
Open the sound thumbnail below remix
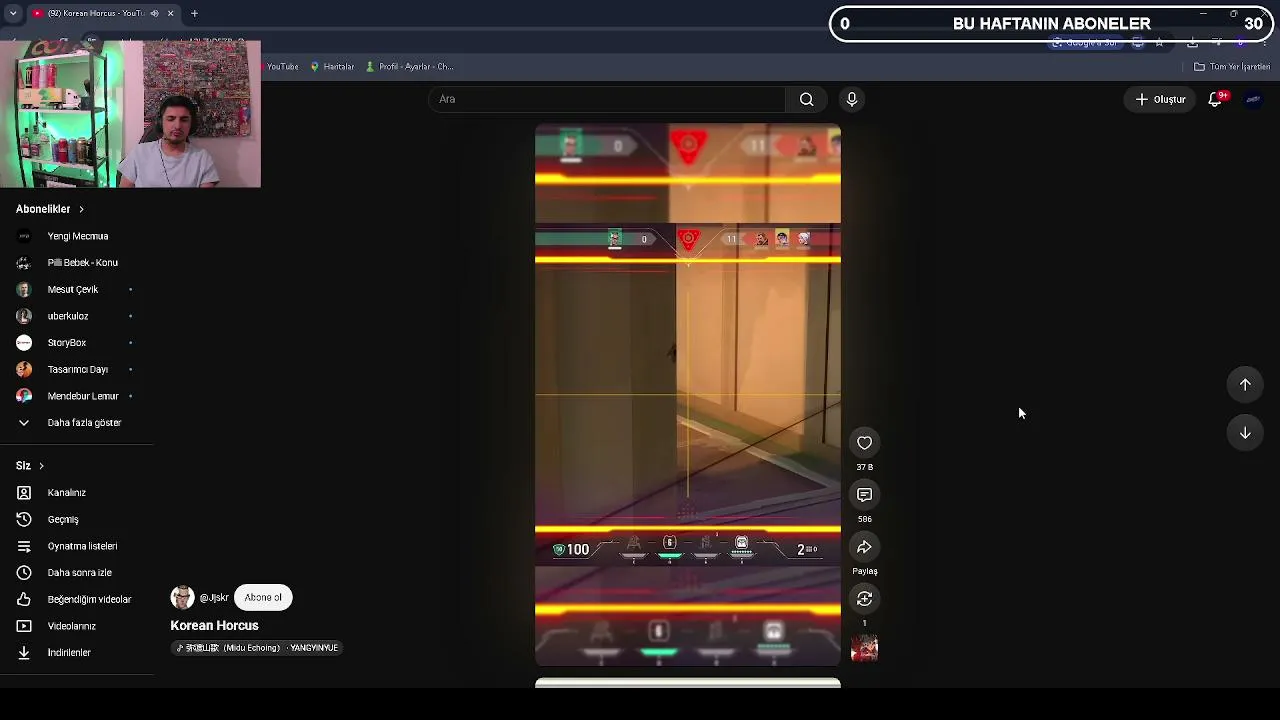(x=865, y=649)
